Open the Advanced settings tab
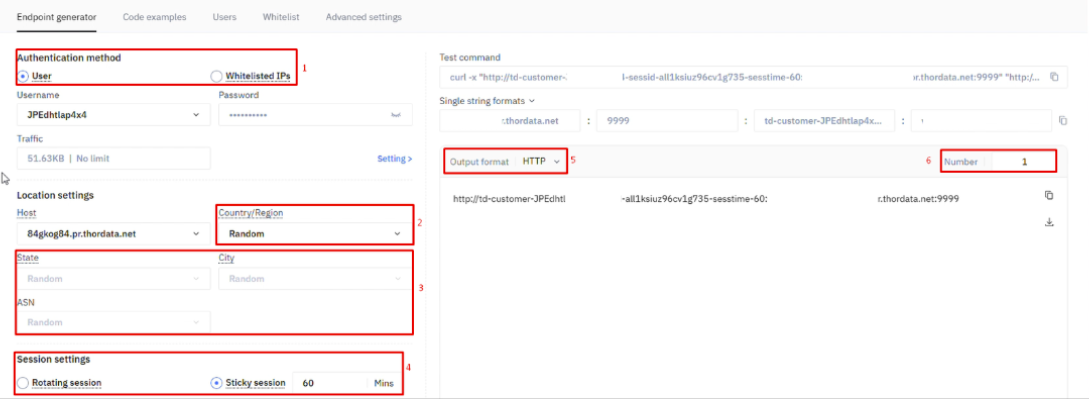 tap(363, 17)
